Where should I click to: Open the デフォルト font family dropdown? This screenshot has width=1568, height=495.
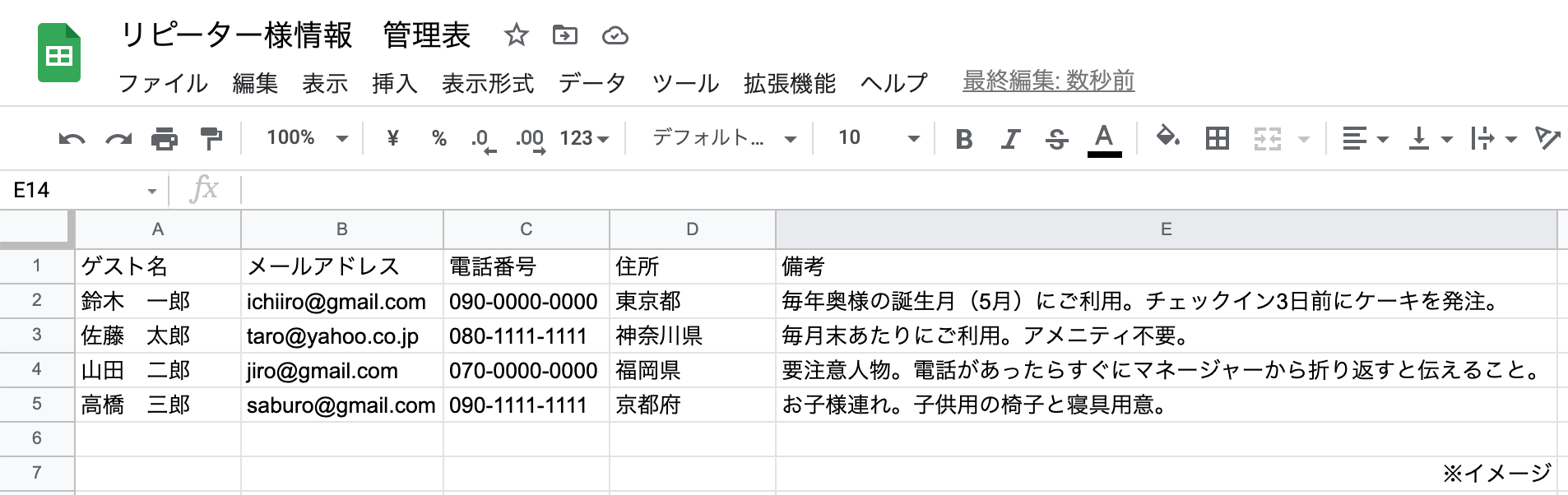[x=724, y=138]
